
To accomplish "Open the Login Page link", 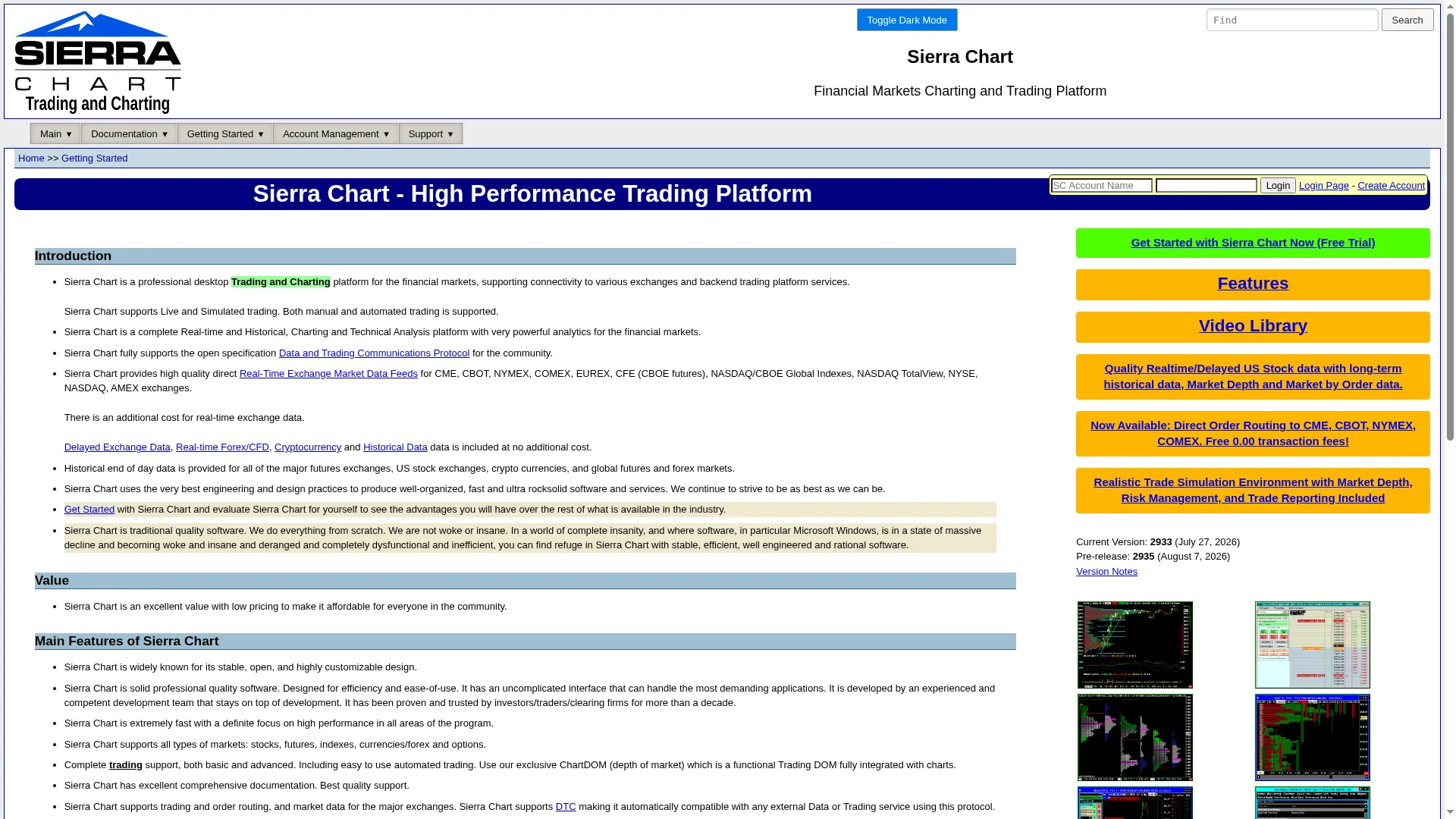I will (x=1324, y=186).
